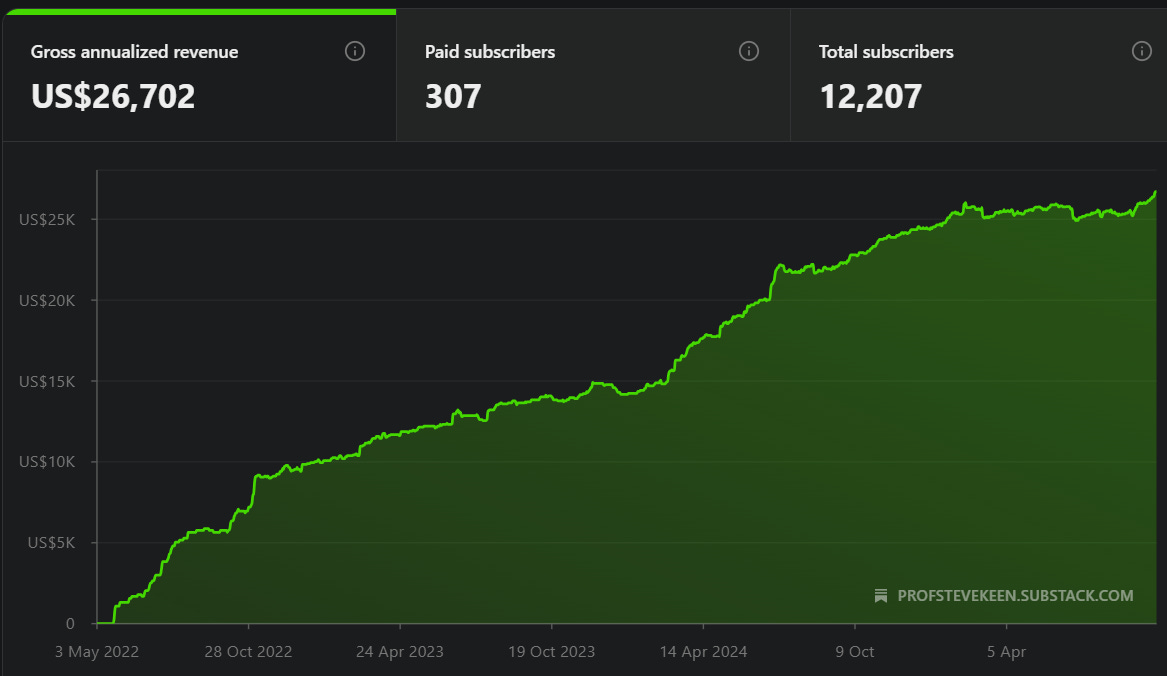Select the Gross annualized revenue tab

coord(199,75)
